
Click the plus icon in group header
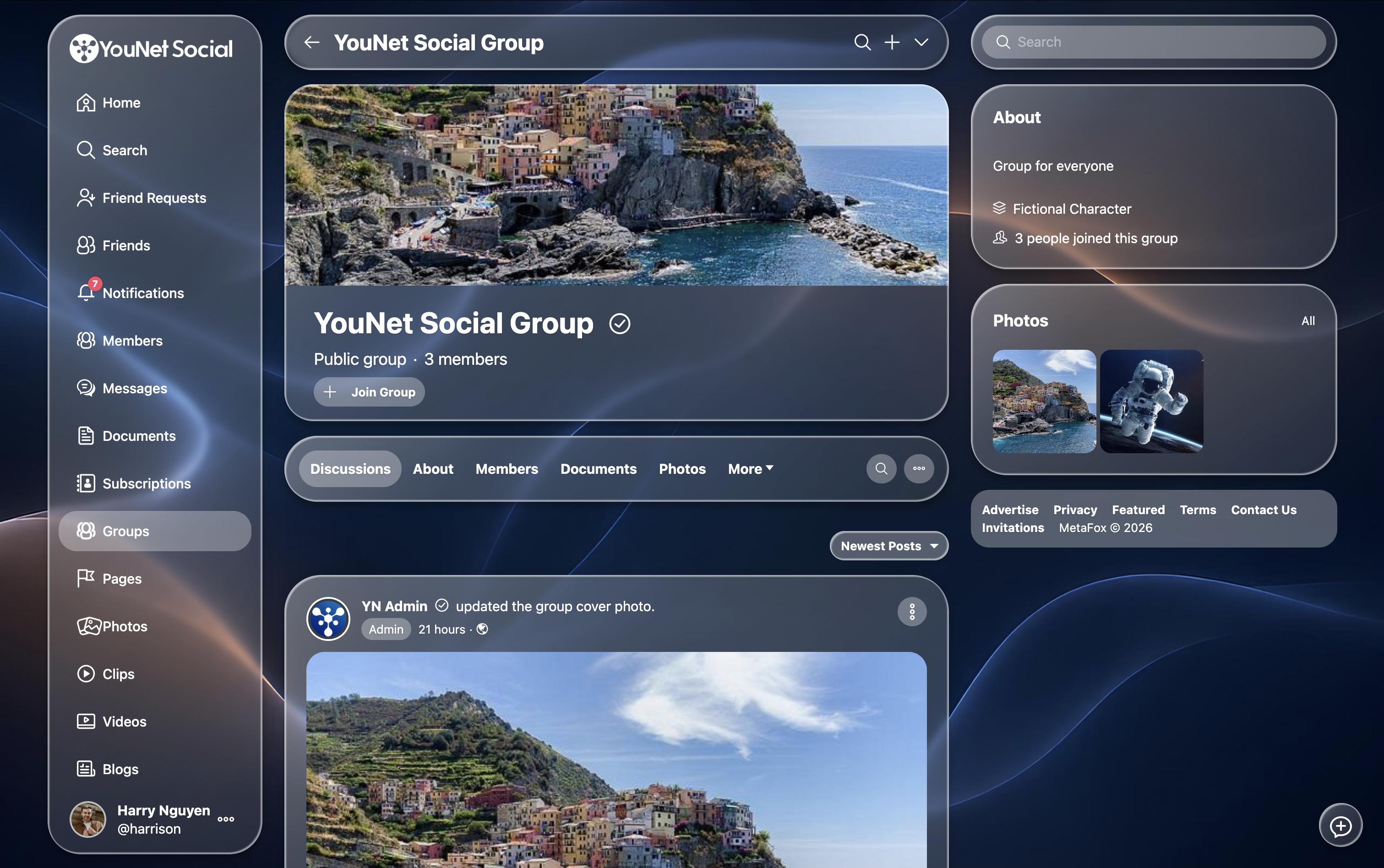892,43
